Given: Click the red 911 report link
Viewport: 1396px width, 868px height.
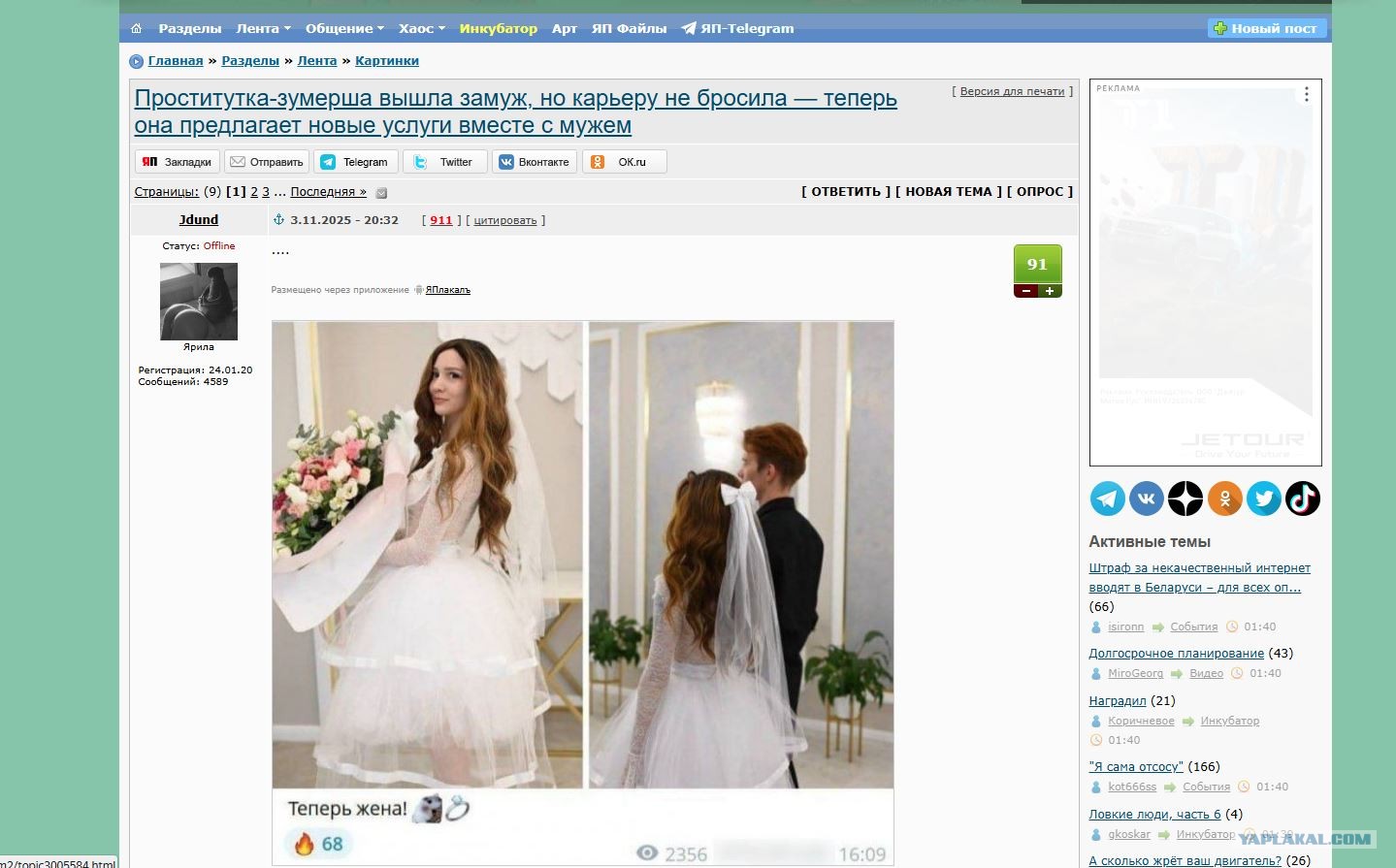Looking at the screenshot, I should point(441,220).
